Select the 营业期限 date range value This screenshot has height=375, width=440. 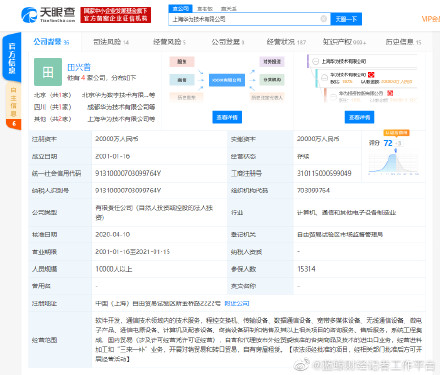tap(133, 252)
